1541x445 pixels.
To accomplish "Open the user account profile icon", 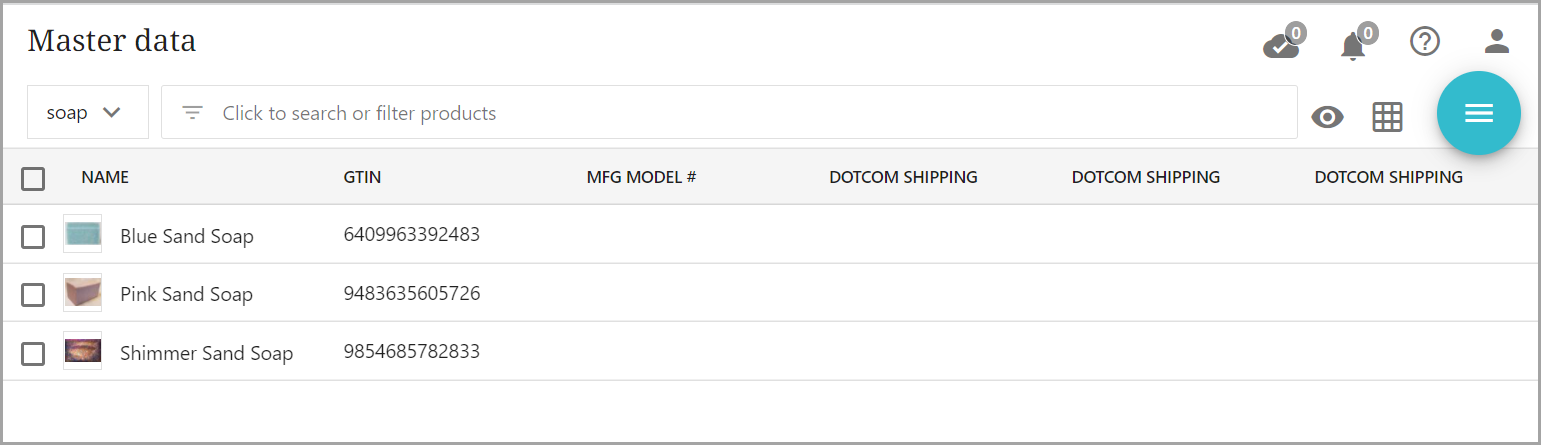I will [x=1496, y=42].
